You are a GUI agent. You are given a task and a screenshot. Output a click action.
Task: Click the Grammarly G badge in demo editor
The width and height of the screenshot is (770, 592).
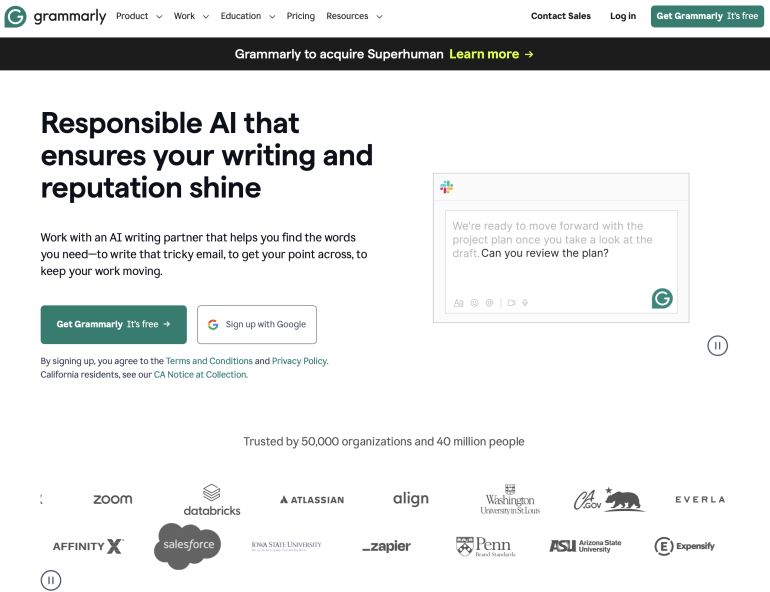[x=662, y=298]
